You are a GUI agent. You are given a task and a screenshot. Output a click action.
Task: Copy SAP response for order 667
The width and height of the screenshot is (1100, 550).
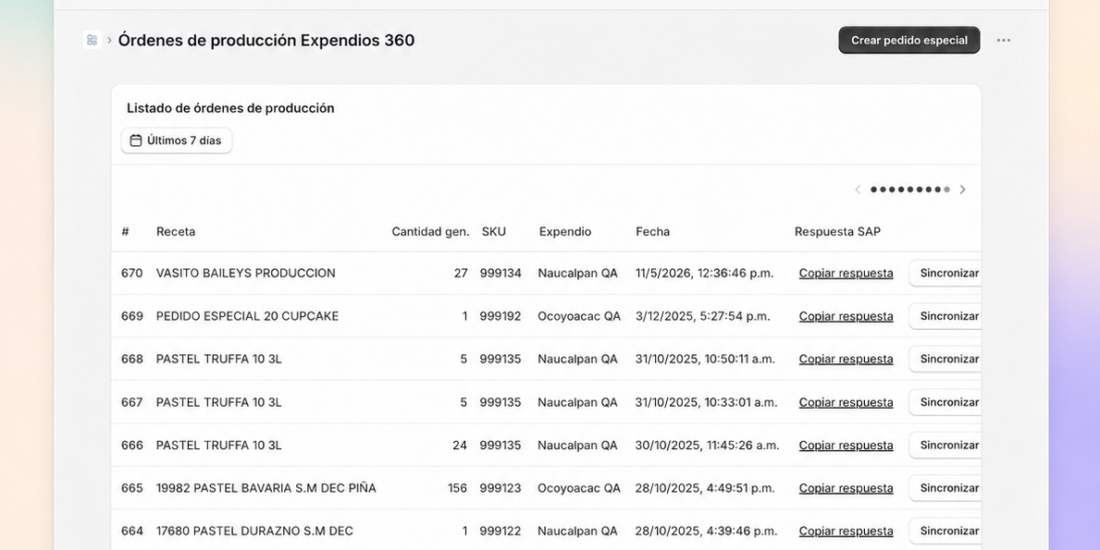click(x=846, y=402)
